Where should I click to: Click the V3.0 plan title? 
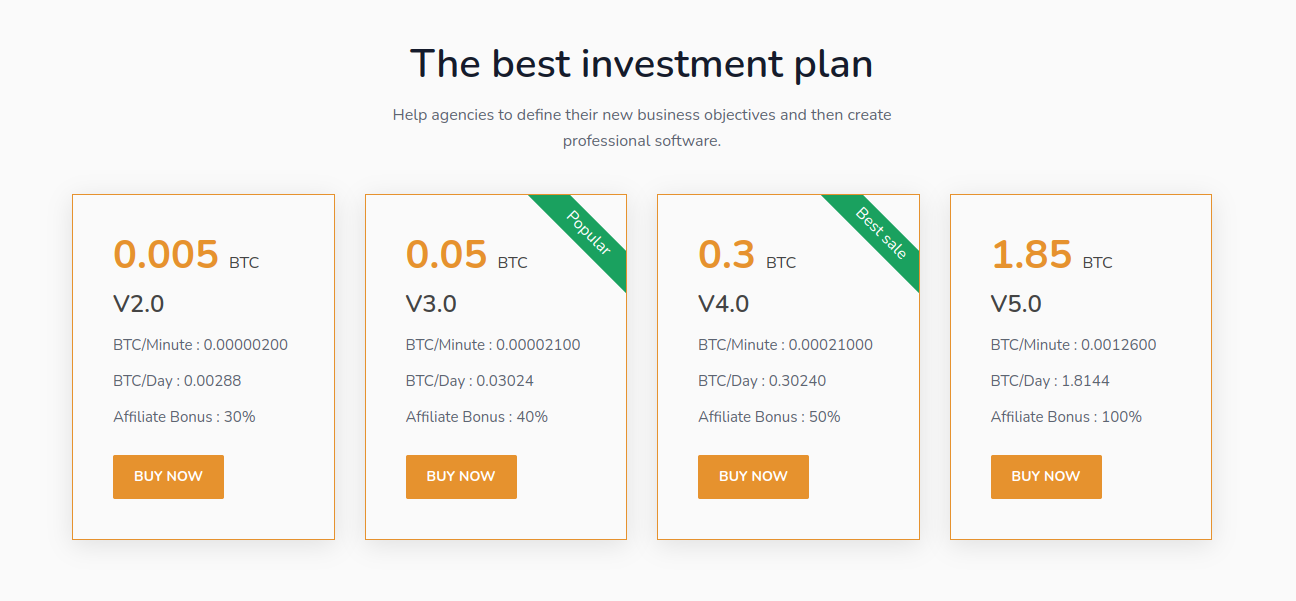tap(431, 304)
